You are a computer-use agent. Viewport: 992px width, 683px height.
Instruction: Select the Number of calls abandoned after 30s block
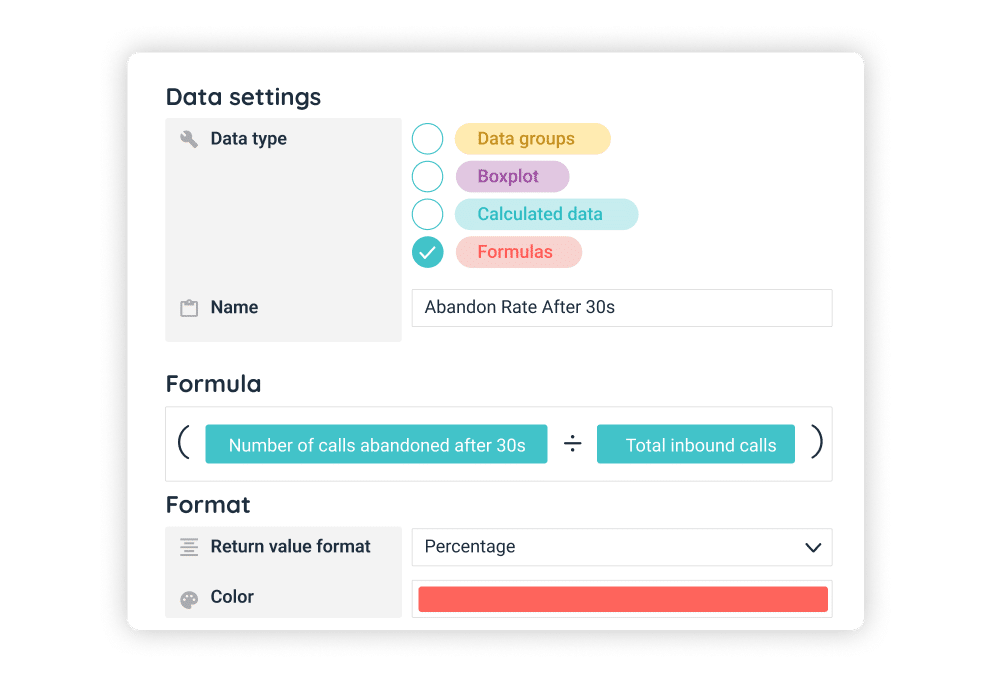point(376,445)
